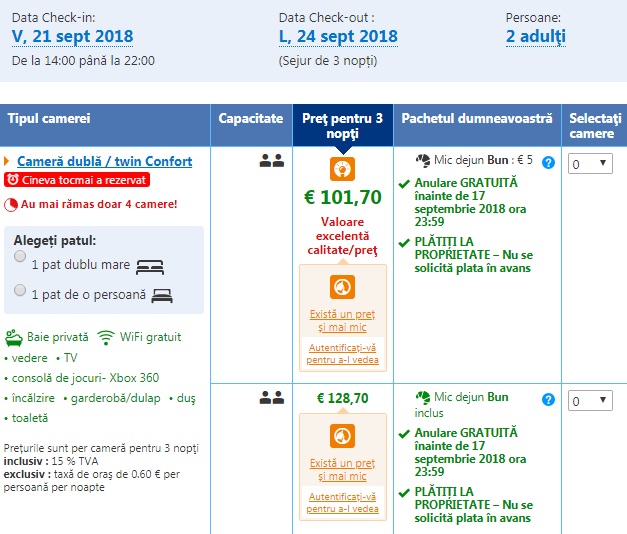Screen dimensions: 627x534
Task: Change the check-in date V, 21 sept 2018
Action: pyautogui.click(x=72, y=37)
